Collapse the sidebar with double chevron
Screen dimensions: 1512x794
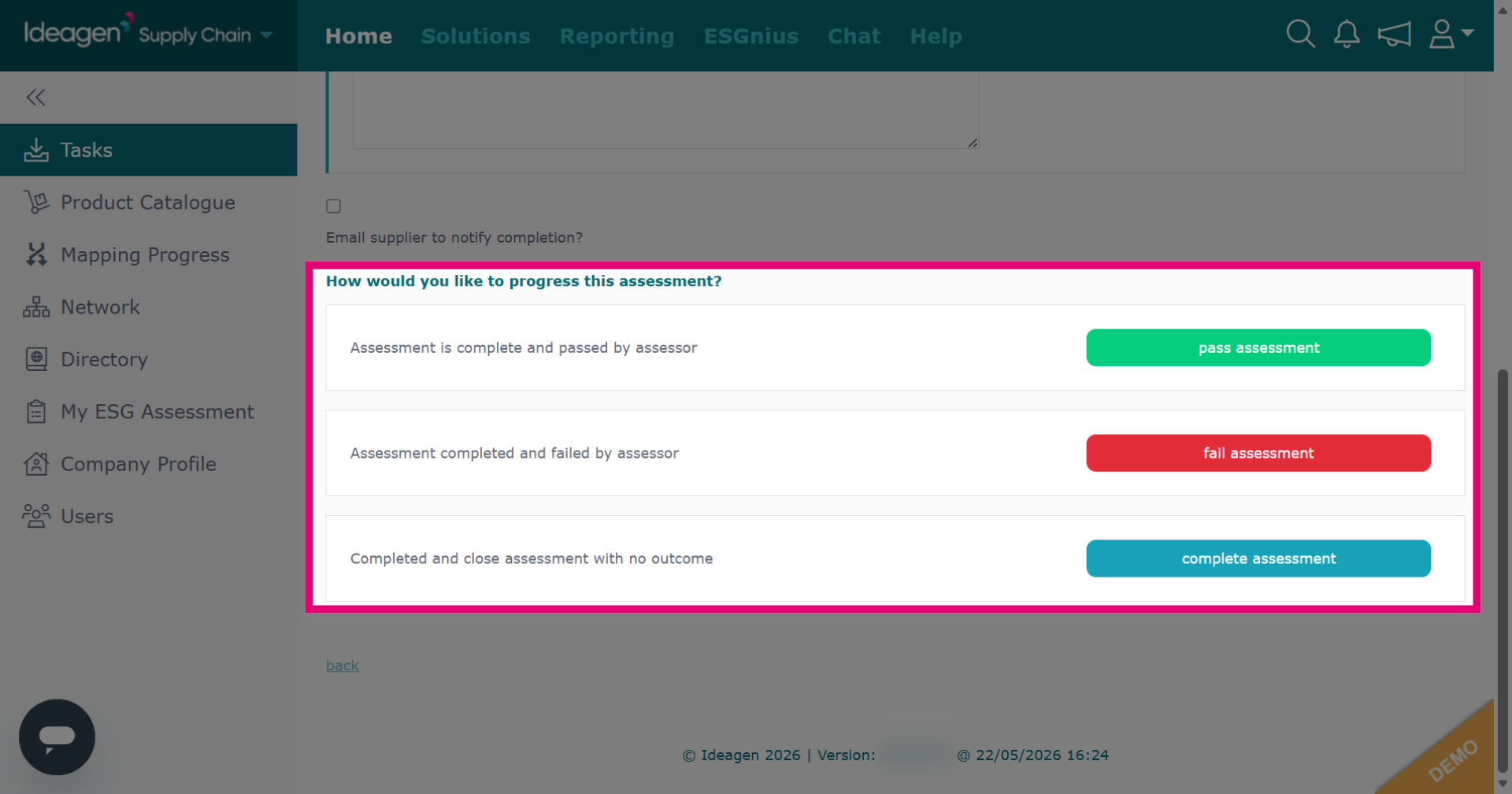tap(35, 97)
